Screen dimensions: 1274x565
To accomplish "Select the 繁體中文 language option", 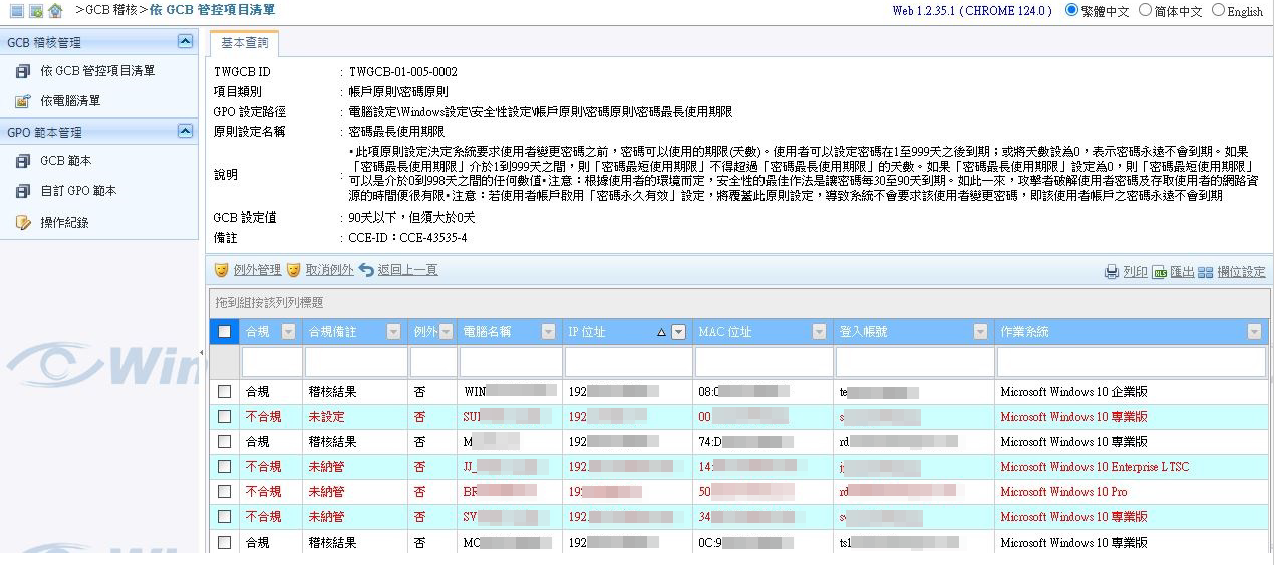I will click(x=1072, y=10).
